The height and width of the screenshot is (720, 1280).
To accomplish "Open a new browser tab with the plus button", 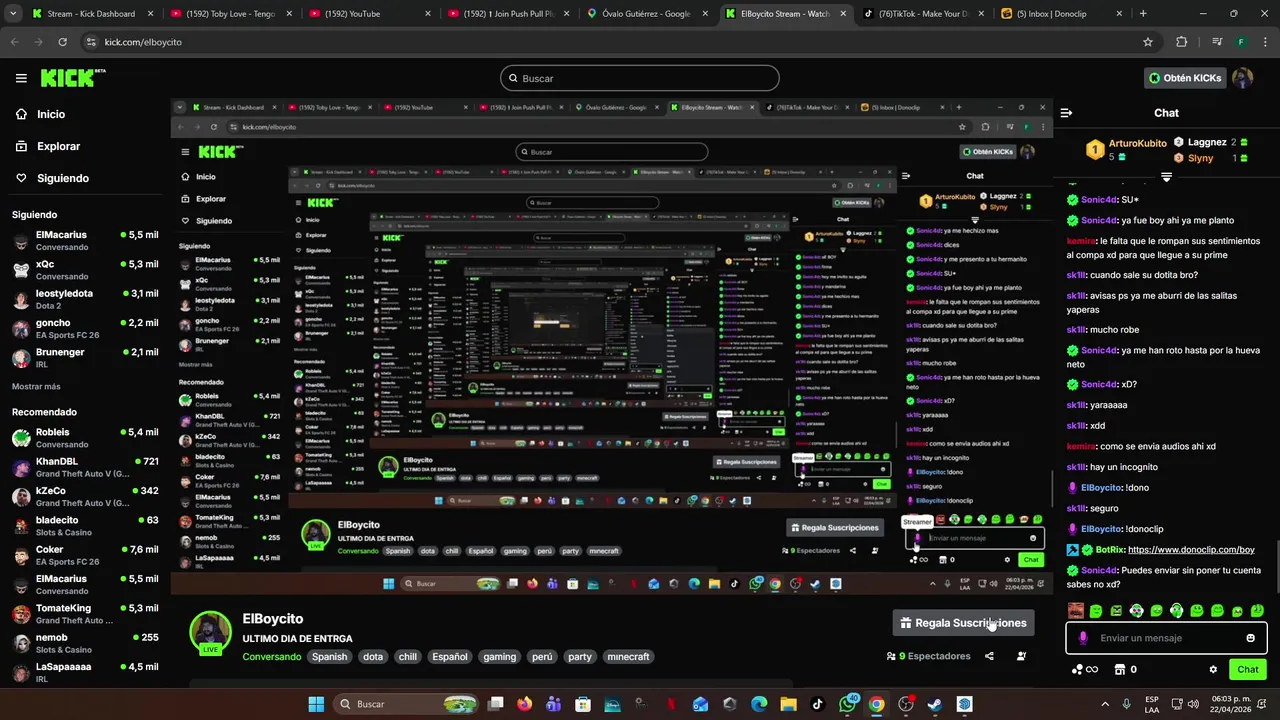I will pyautogui.click(x=1143, y=14).
